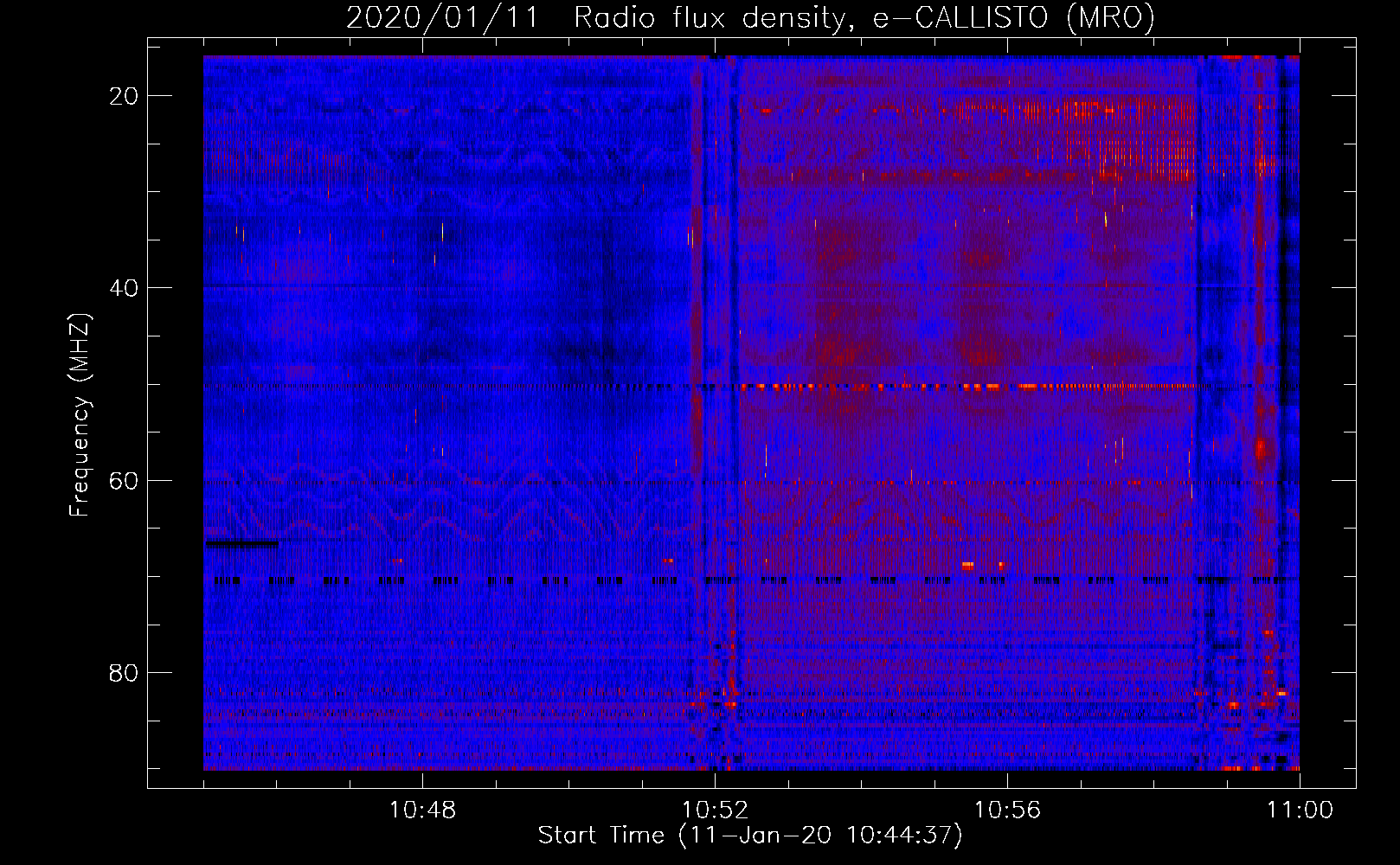Click the 20 MHz frequency tick label
The height and width of the screenshot is (865, 1400).
click(124, 96)
